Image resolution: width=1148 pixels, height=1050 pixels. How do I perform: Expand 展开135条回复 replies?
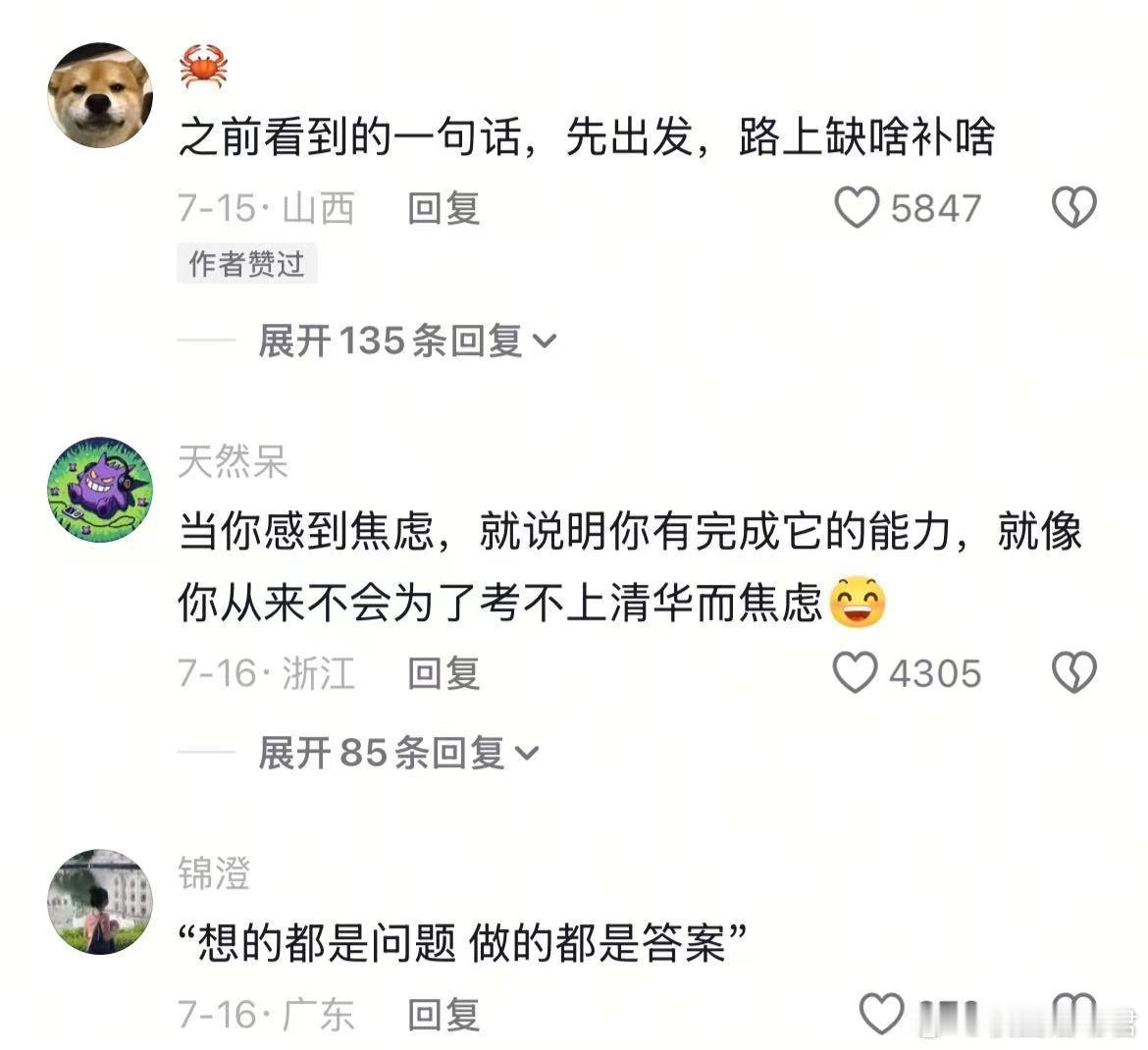[x=407, y=341]
